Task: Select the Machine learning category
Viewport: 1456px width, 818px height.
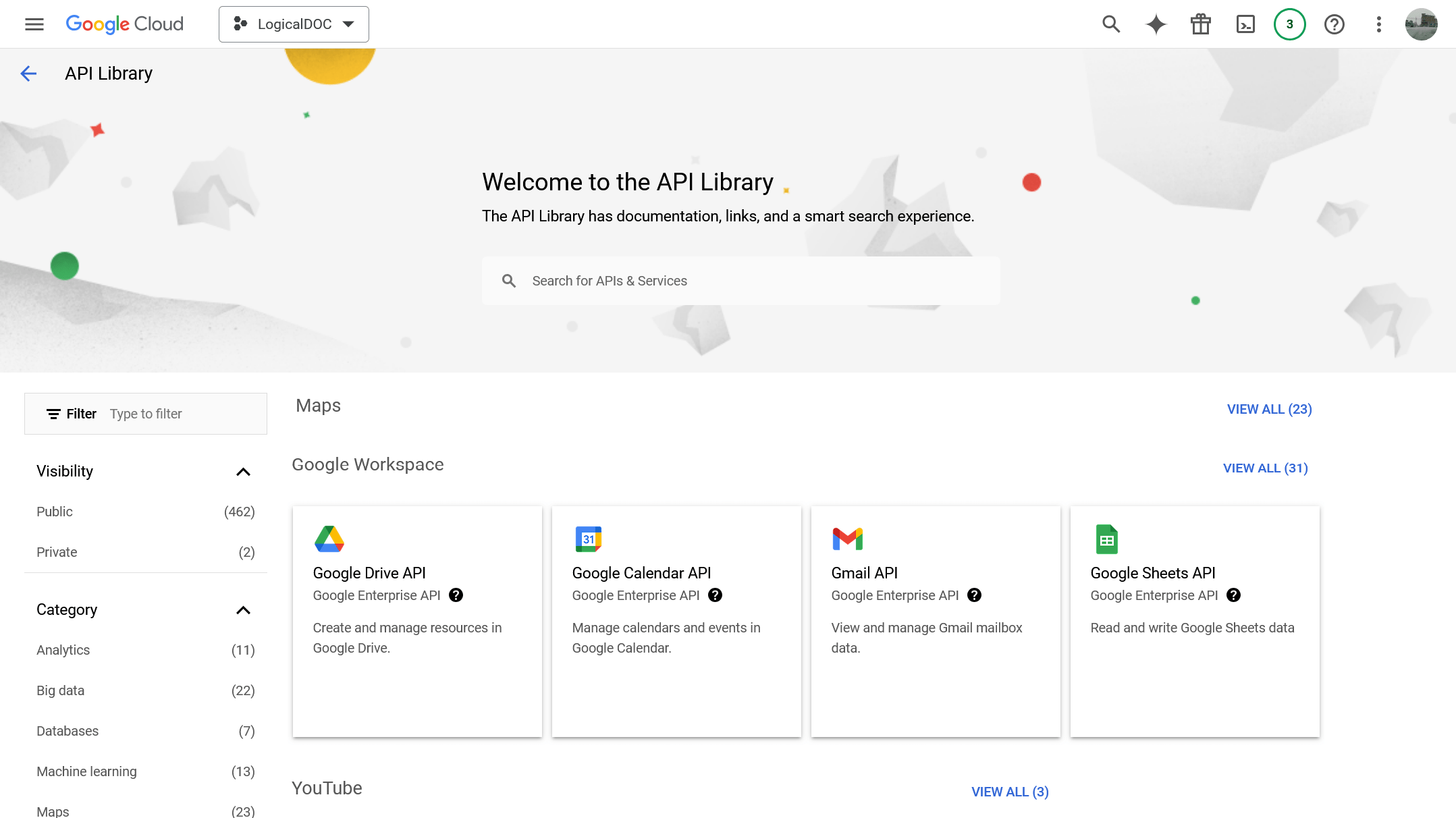Action: [86, 771]
